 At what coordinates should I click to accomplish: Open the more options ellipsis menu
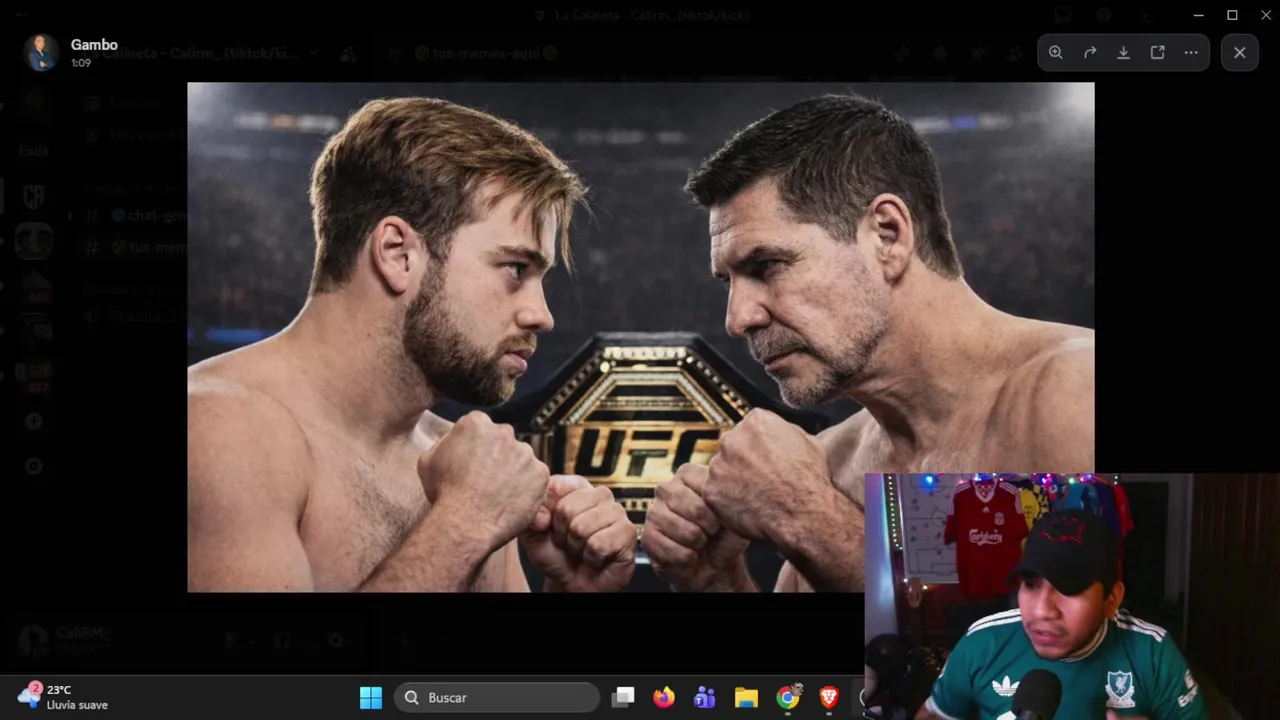(x=1191, y=53)
